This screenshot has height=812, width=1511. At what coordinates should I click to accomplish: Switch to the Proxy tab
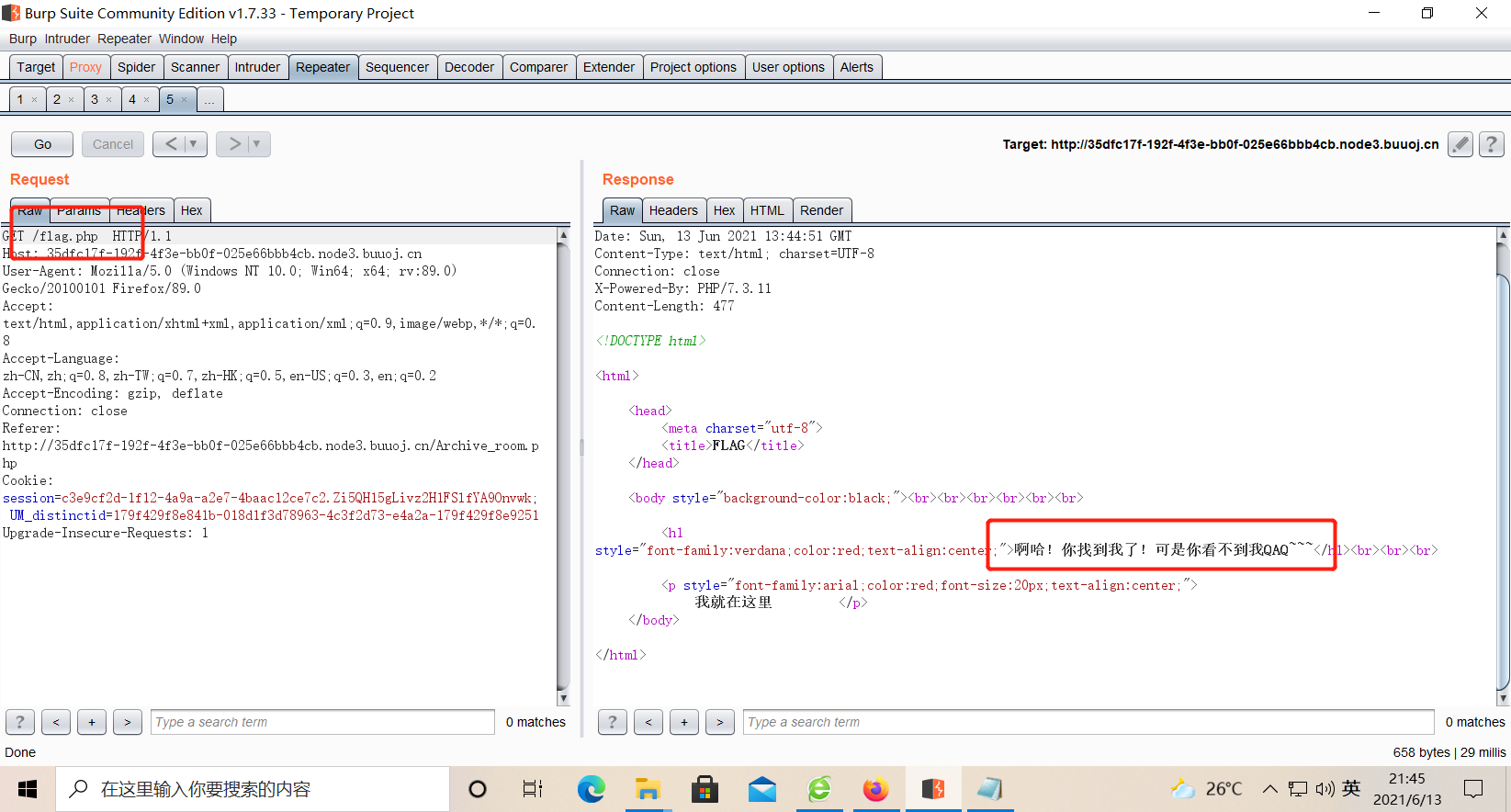(85, 67)
